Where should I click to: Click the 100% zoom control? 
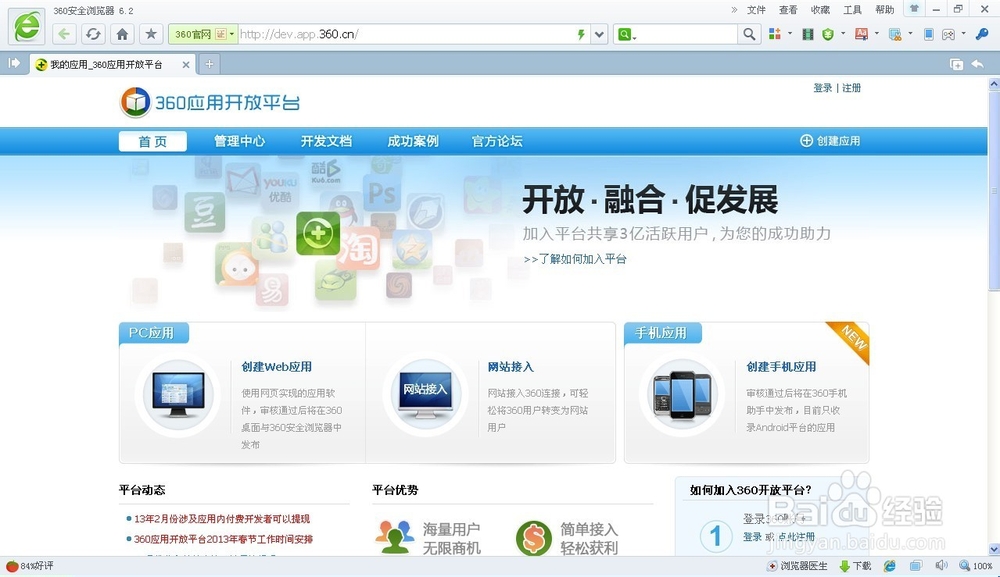point(976,566)
